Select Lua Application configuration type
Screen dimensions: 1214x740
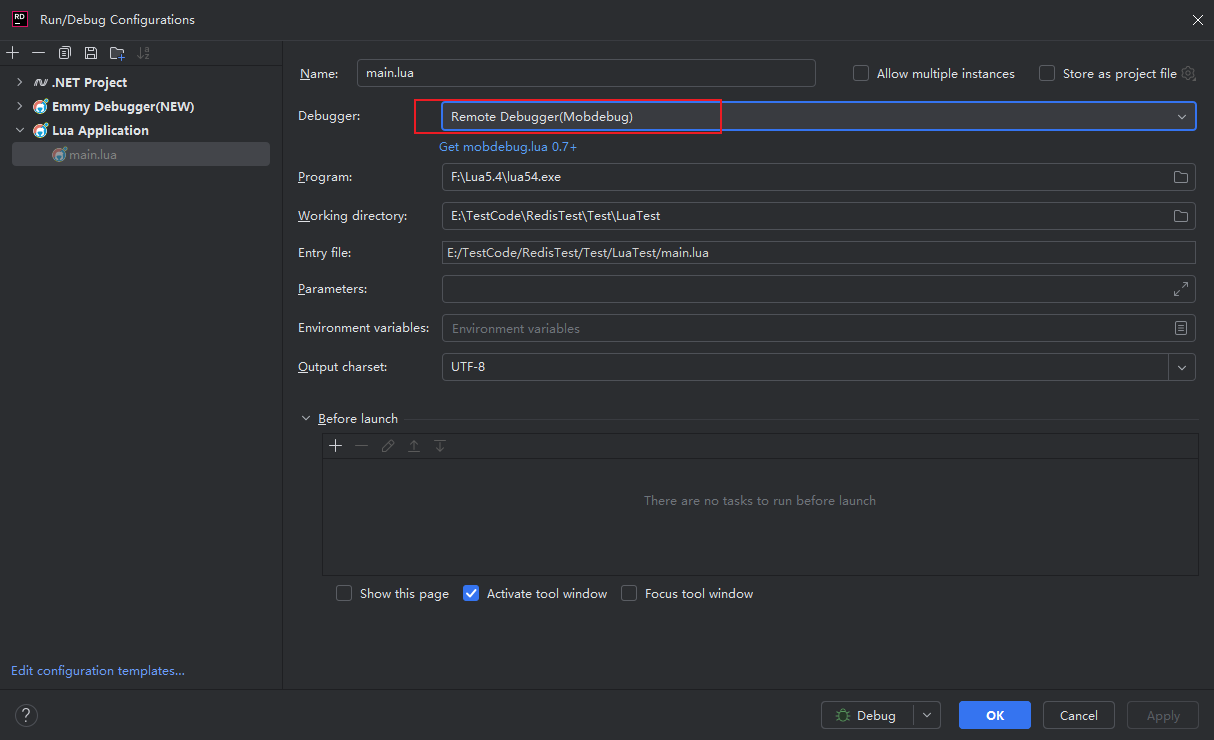[100, 130]
